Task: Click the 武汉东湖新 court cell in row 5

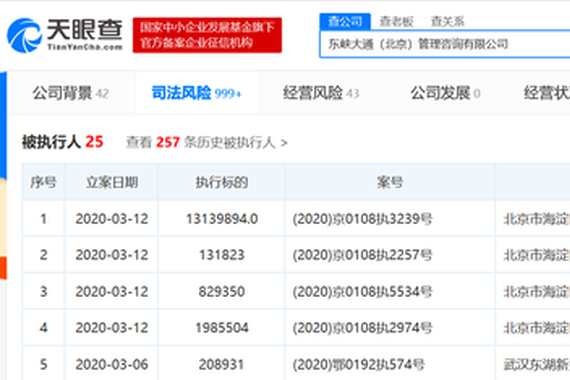Action: coord(537,364)
